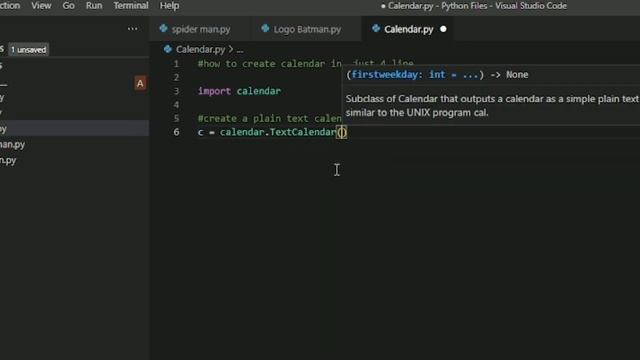Place cursor inside TextCalendar parentheses
Viewport: 640px width, 360px height.
[342, 132]
